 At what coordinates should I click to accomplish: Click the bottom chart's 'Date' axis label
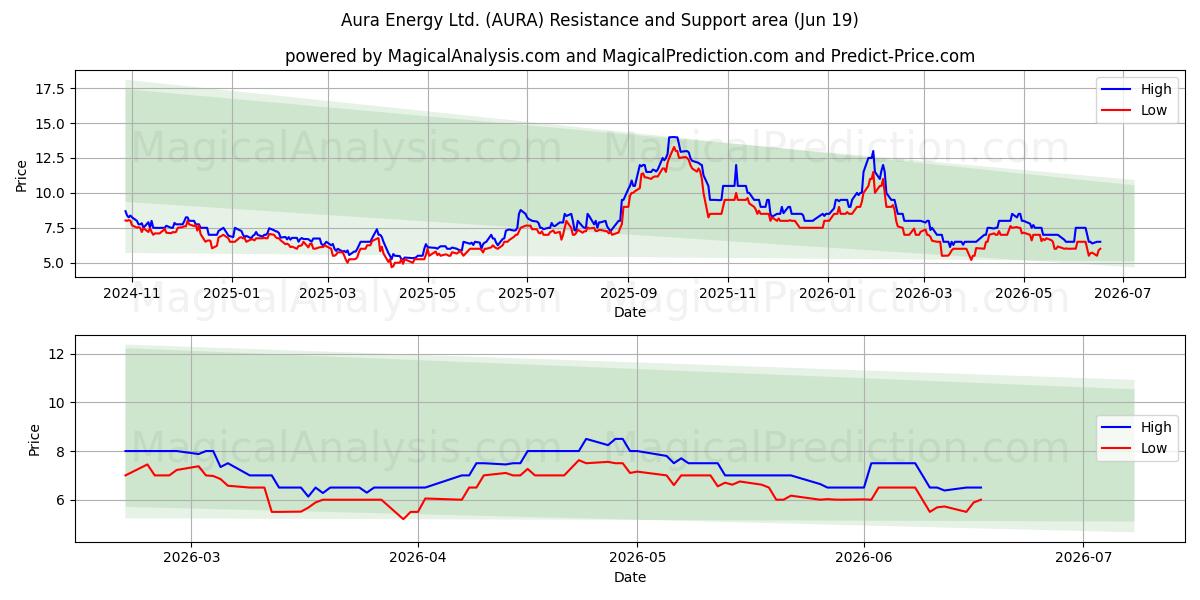tap(630, 577)
